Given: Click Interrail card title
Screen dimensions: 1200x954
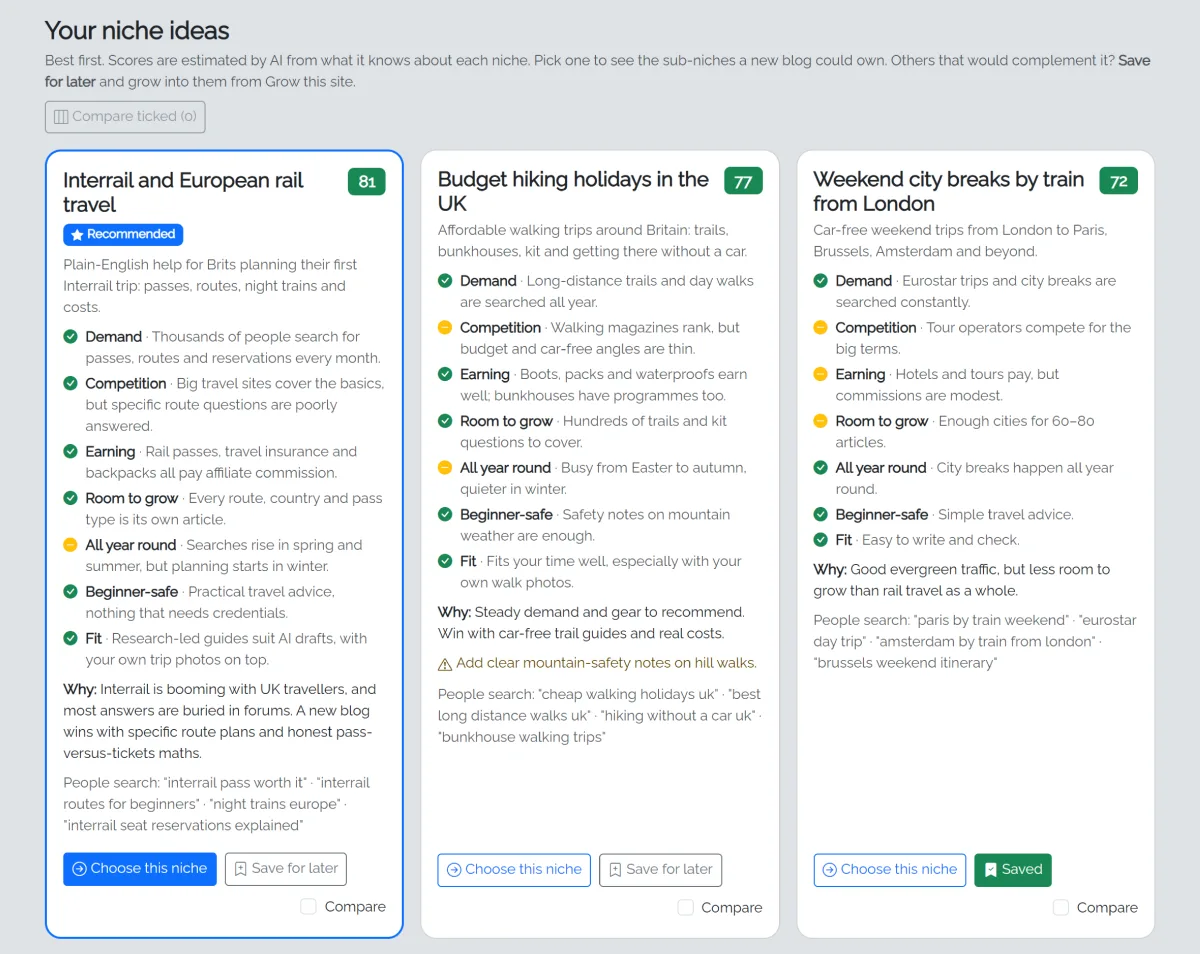Looking at the screenshot, I should click(x=183, y=192).
